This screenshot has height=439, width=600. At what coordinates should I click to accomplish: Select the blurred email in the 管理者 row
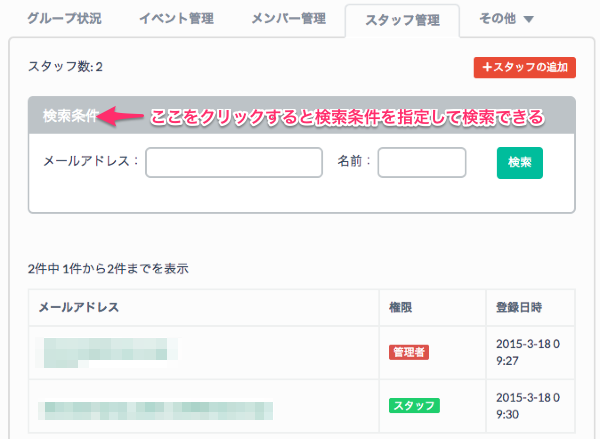click(109, 350)
